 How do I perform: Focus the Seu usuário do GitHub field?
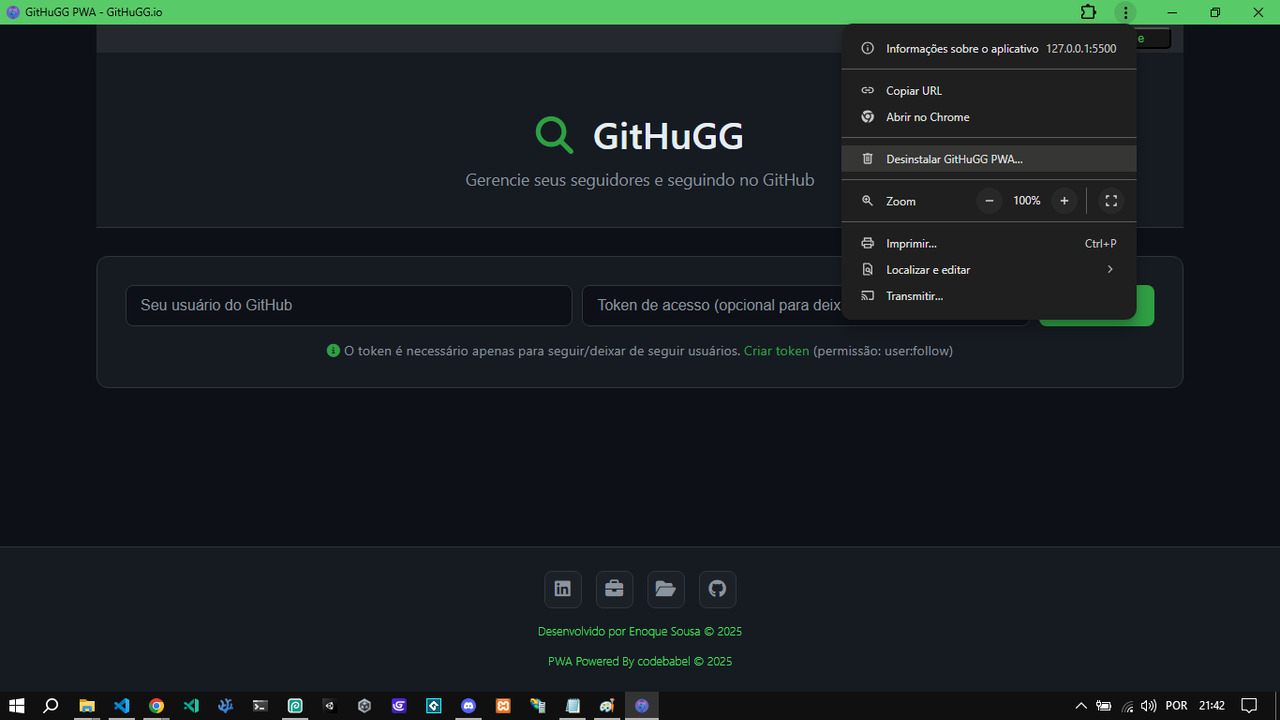click(349, 305)
